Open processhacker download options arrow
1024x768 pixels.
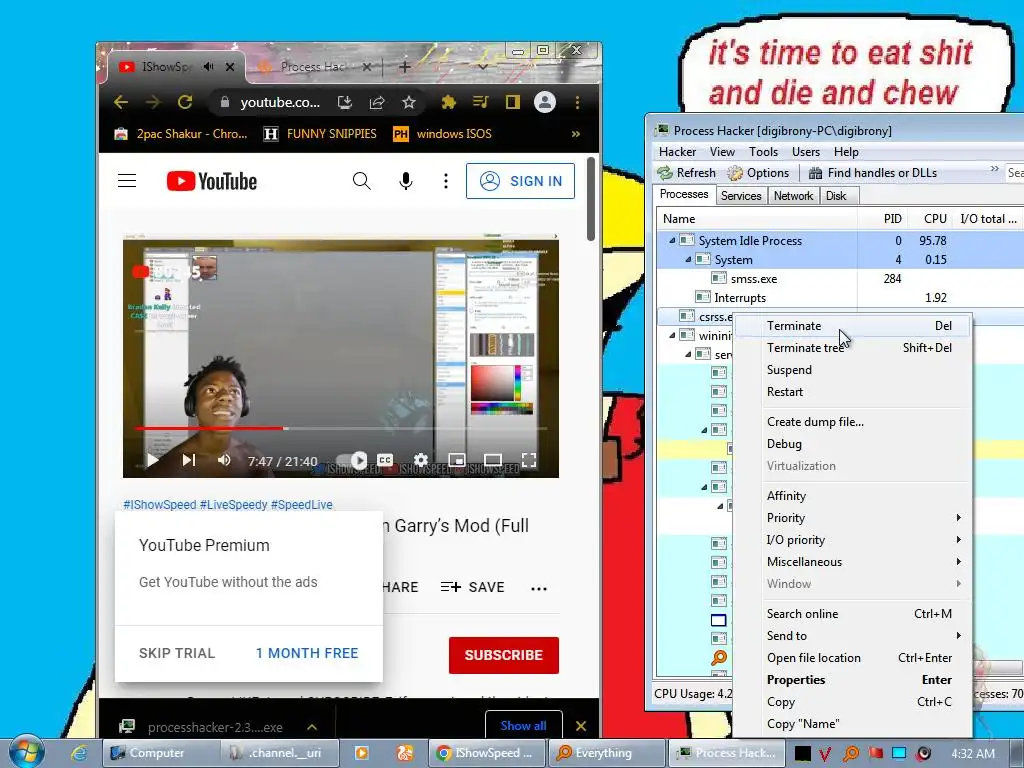coord(312,727)
